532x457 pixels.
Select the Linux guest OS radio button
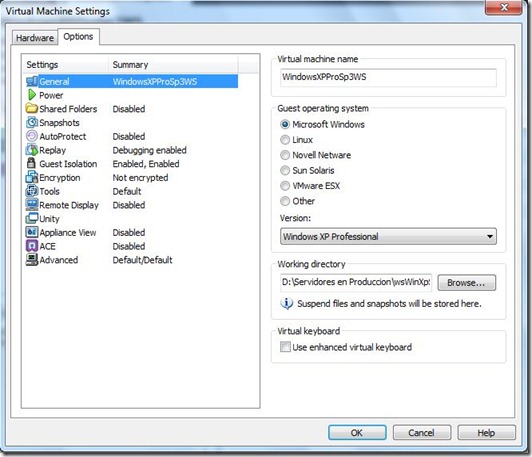tap(285, 140)
